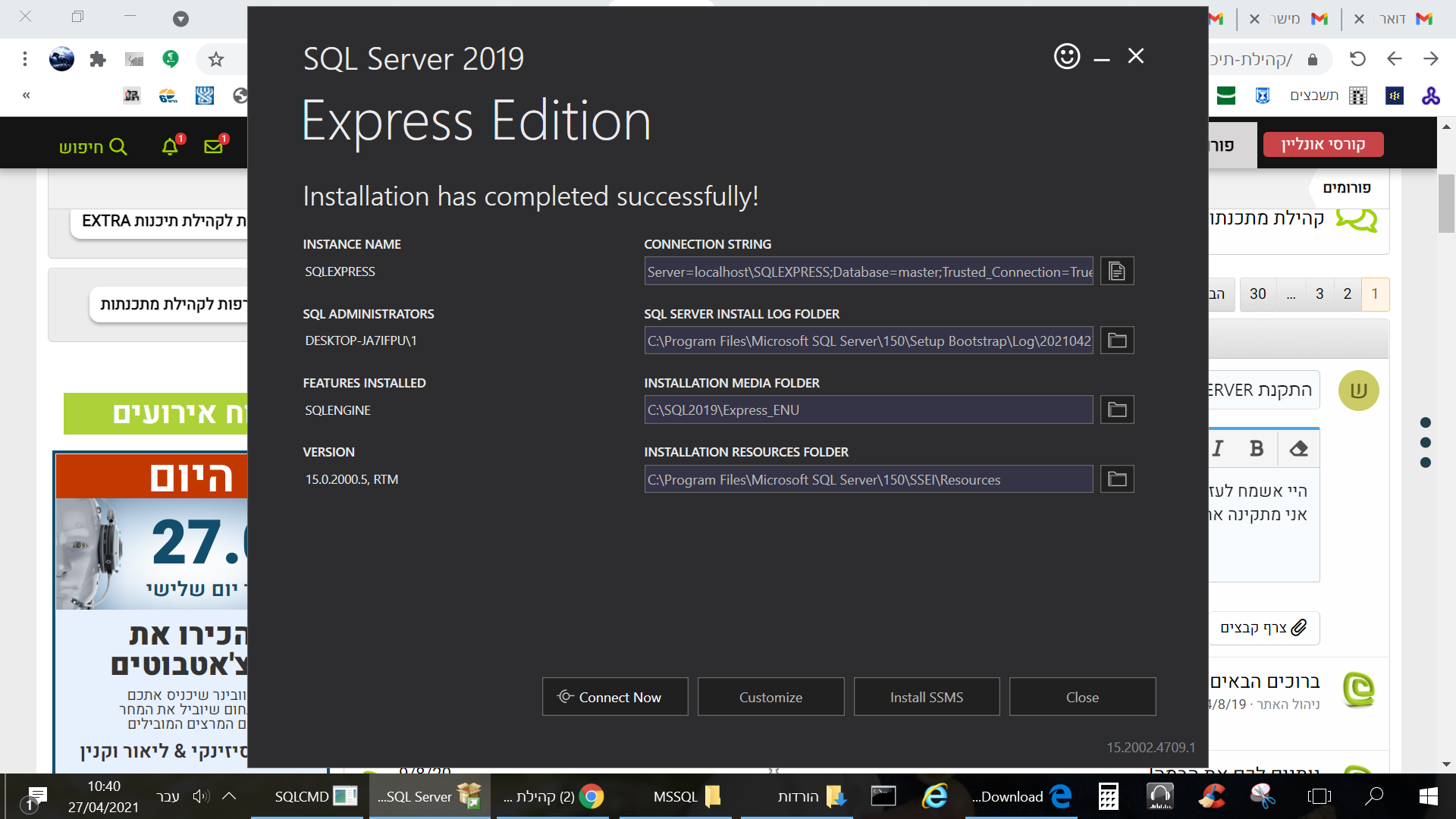Click the browser bookmark star icon
This screenshot has width=1456, height=819.
tap(216, 59)
